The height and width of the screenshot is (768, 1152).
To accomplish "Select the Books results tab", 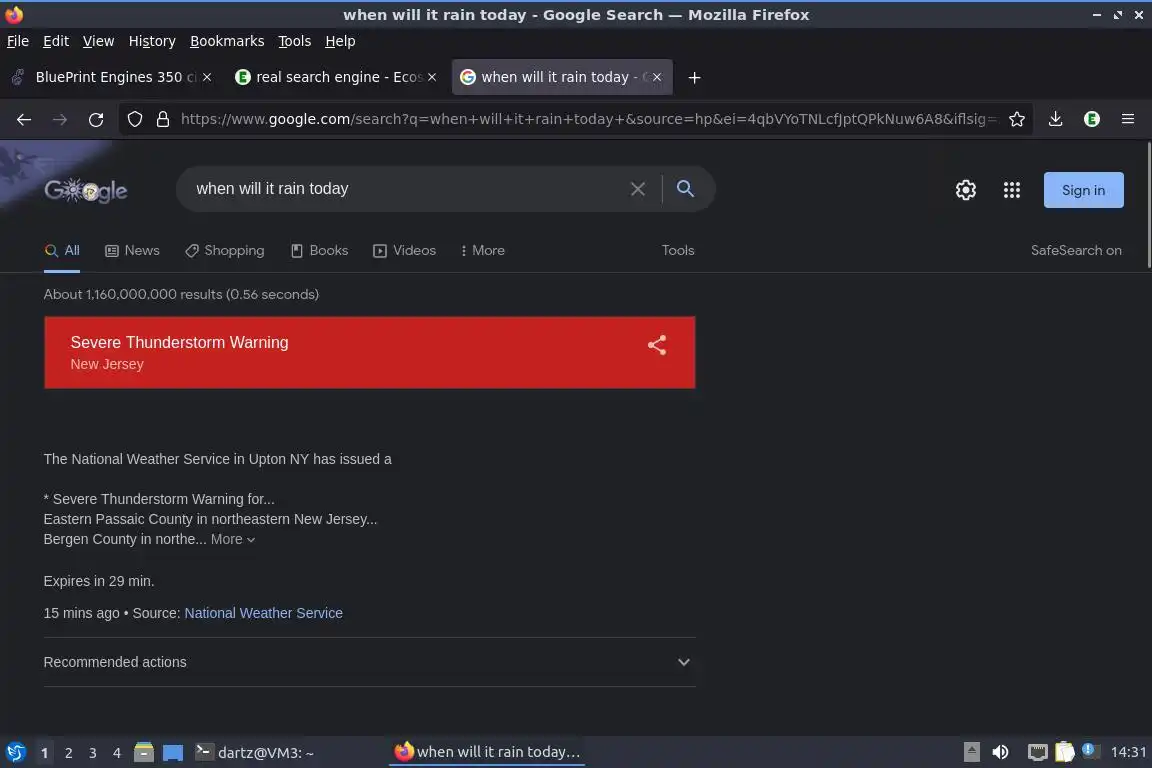I will tap(320, 251).
